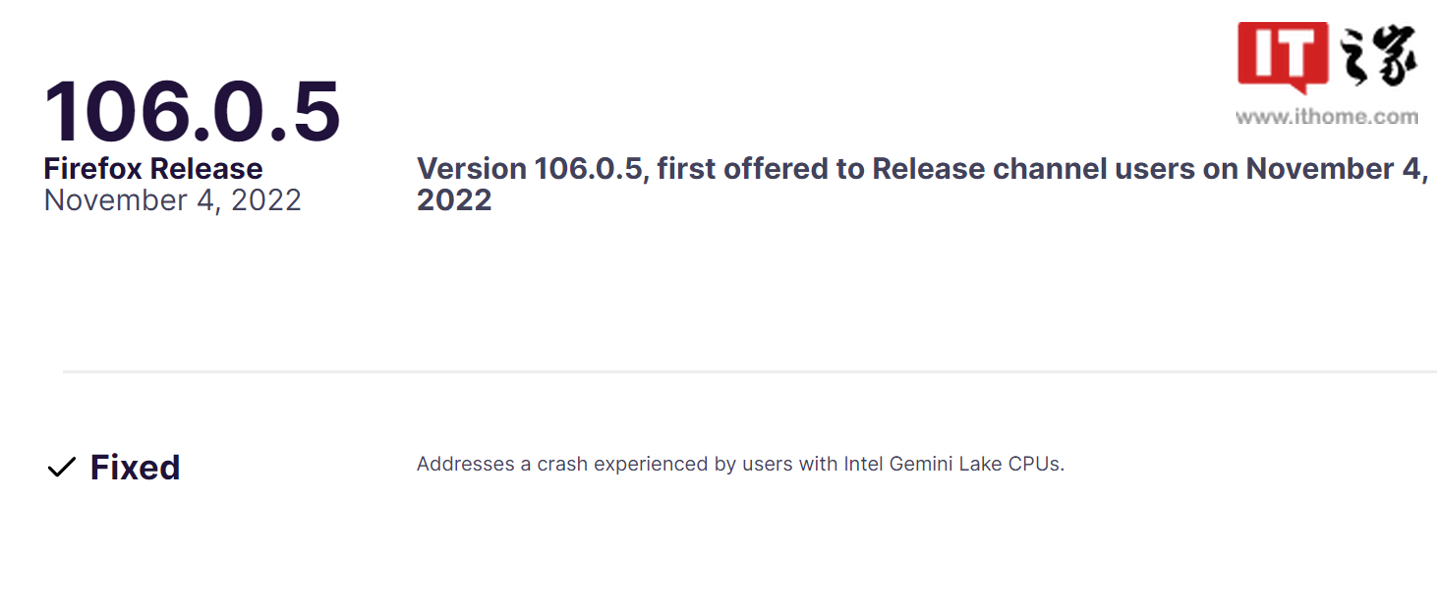Click the red IT logo box
This screenshot has width=1440, height=613.
tap(1283, 53)
